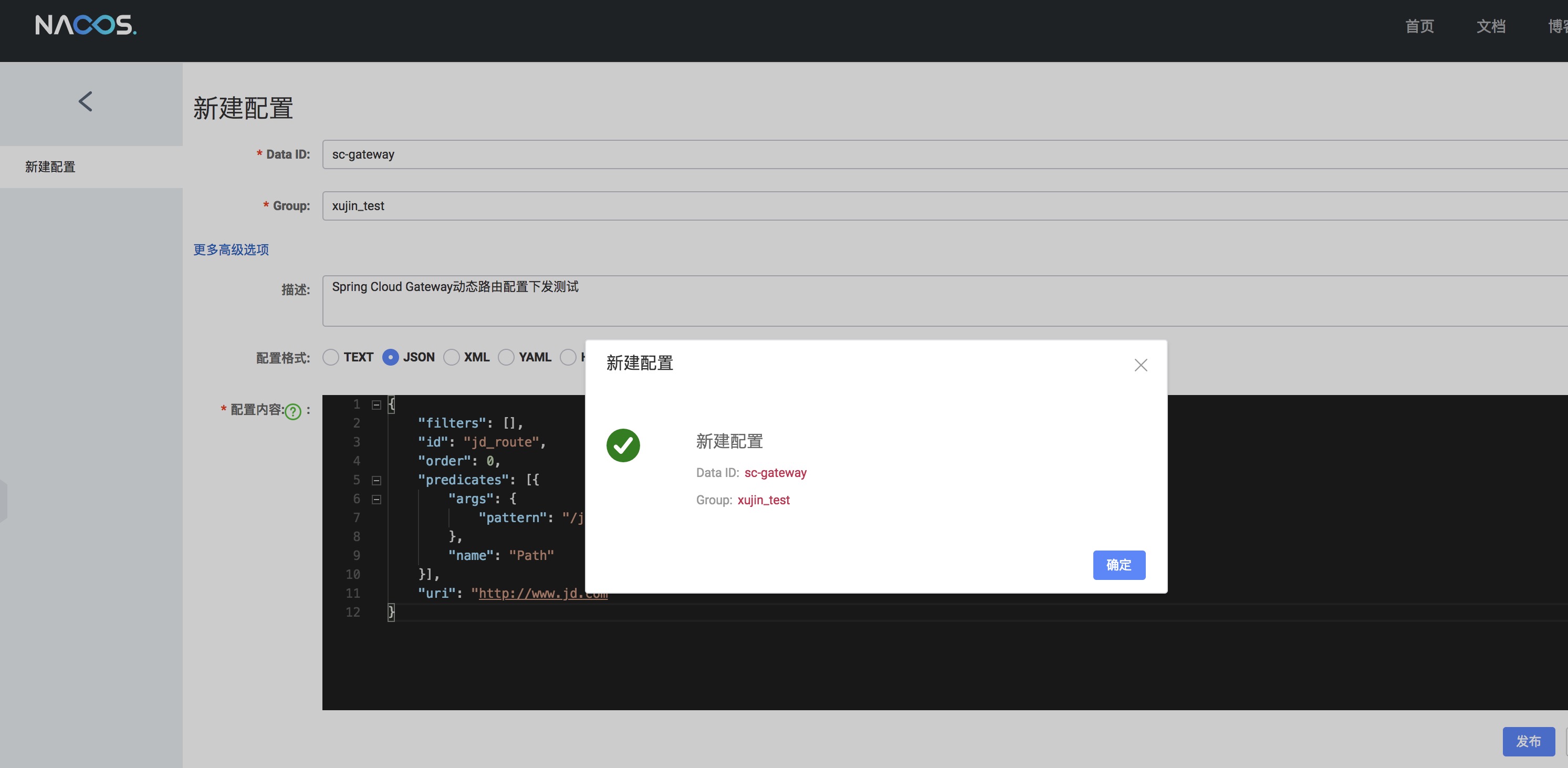The image size is (1568, 768).
Task: Select the TEXT format radio button
Action: point(330,357)
